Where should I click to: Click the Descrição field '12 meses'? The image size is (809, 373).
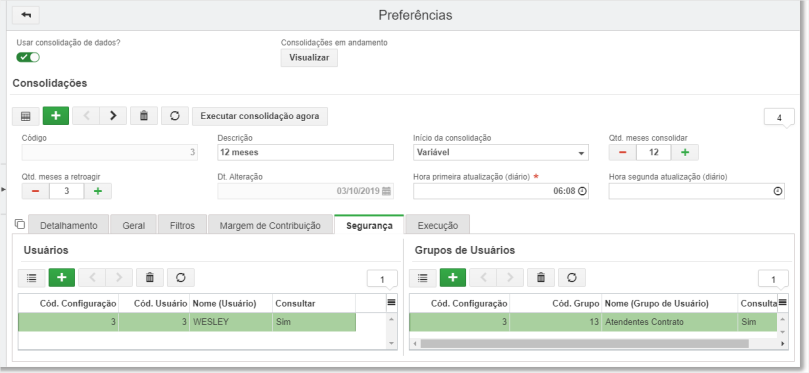coord(305,153)
